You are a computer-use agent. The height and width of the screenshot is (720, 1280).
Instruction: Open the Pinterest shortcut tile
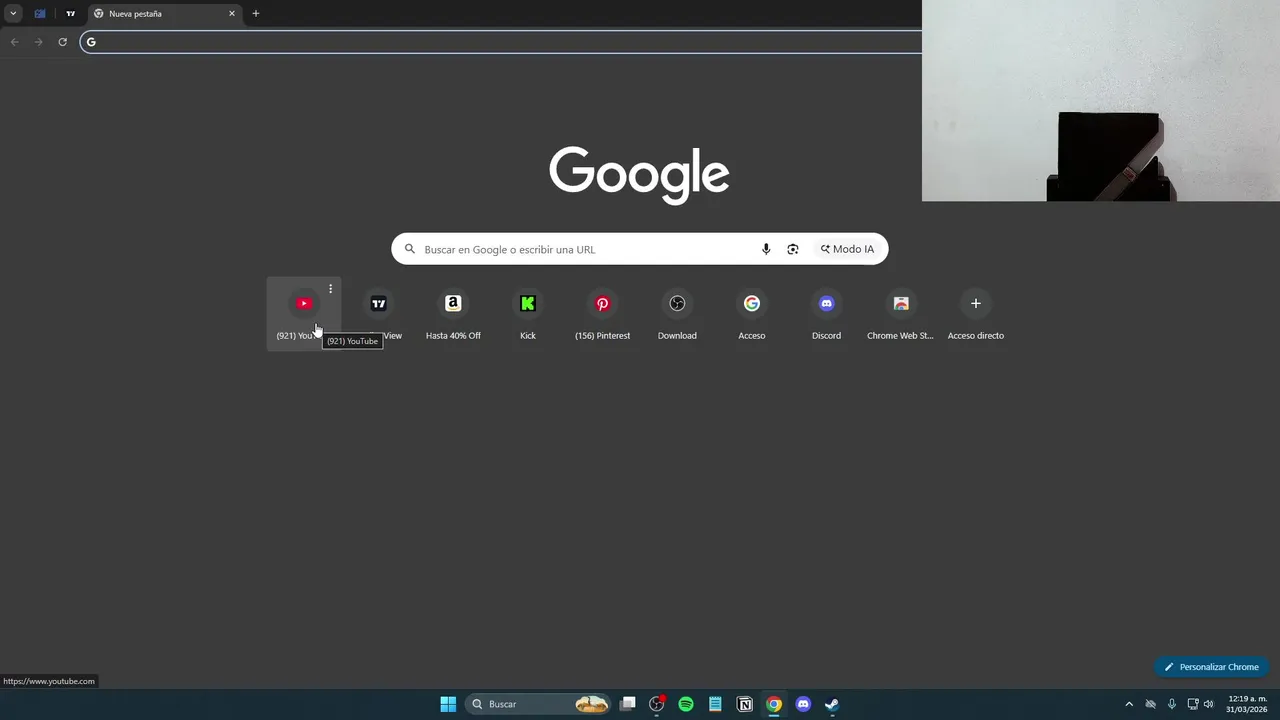pyautogui.click(x=602, y=313)
